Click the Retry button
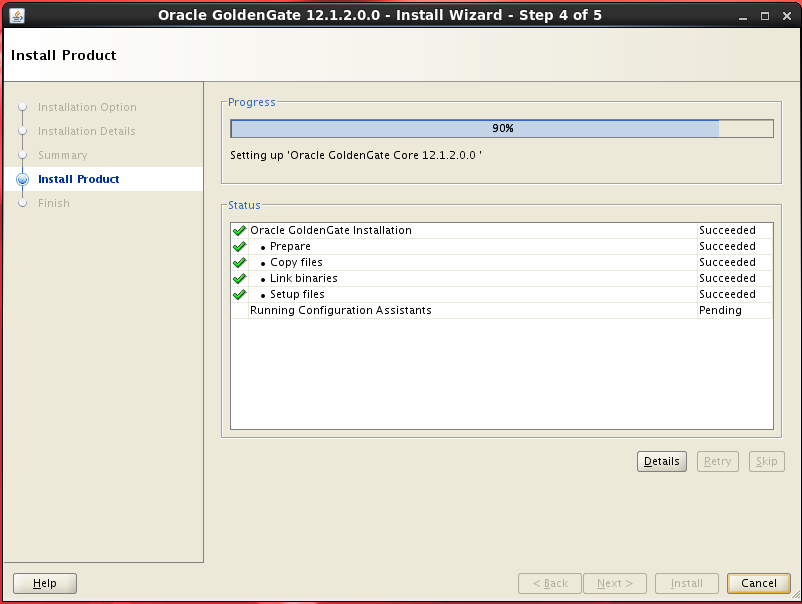The image size is (802, 604). click(x=718, y=461)
